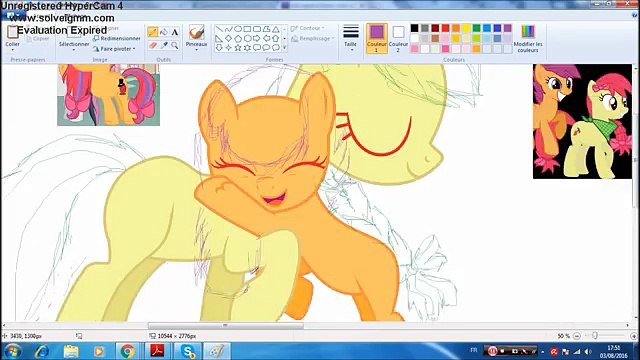This screenshot has width=640, height=360.
Task: Open Adobe Reader from the taskbar
Action: pos(158,351)
